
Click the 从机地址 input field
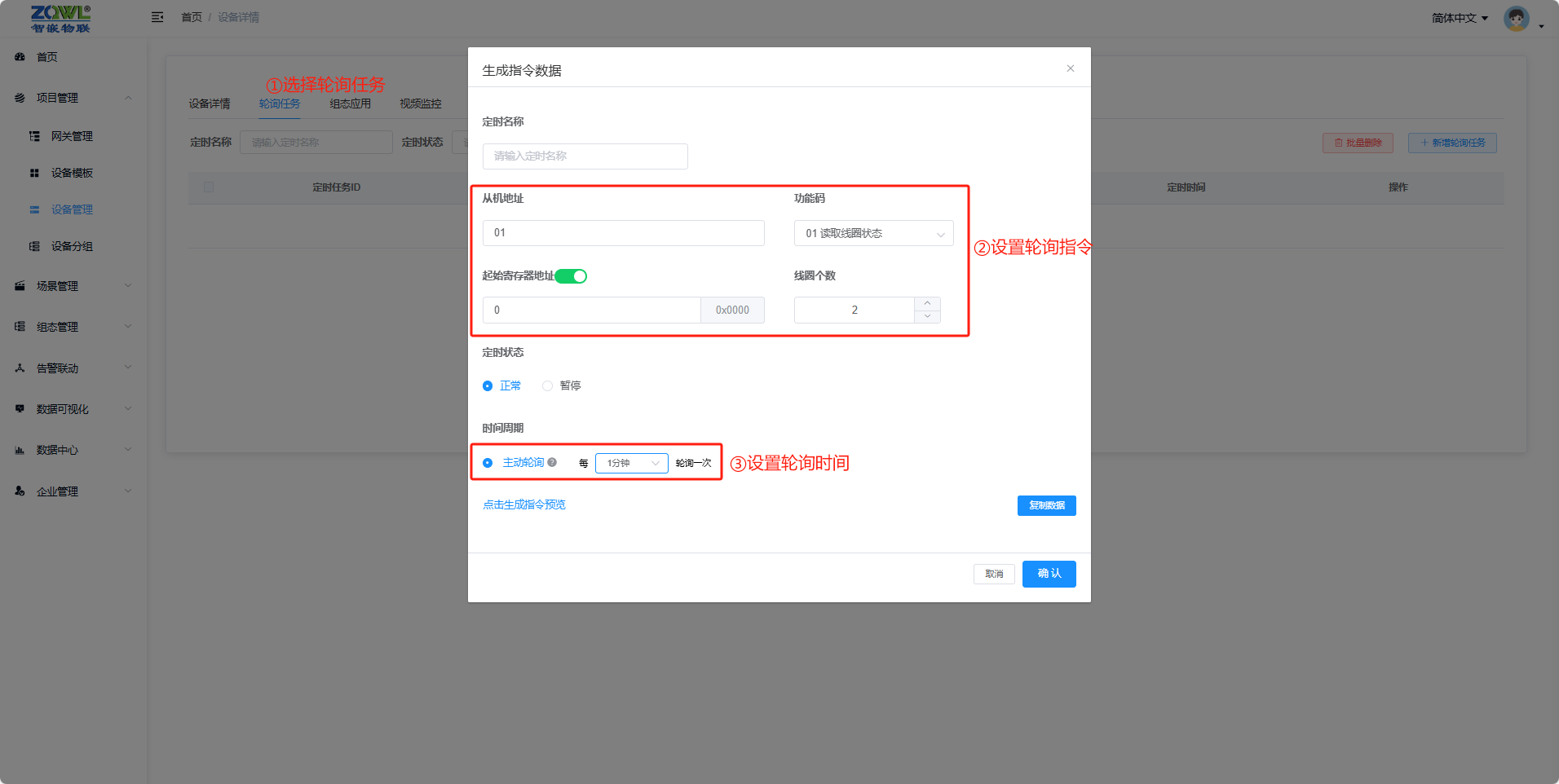[x=624, y=233]
